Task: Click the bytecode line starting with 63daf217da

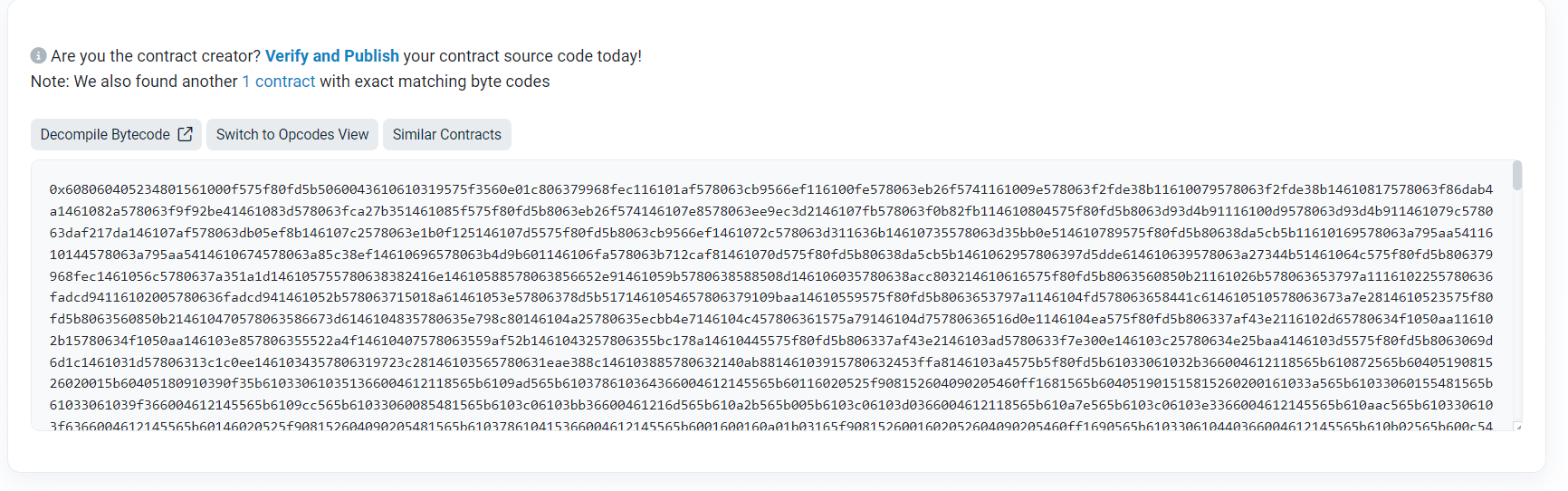Action: coord(770,233)
